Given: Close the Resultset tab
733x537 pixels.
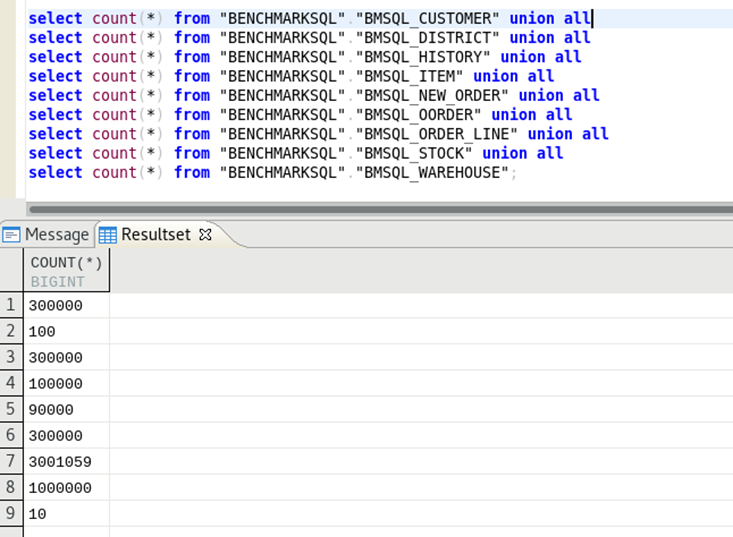Looking at the screenshot, I should tap(205, 235).
